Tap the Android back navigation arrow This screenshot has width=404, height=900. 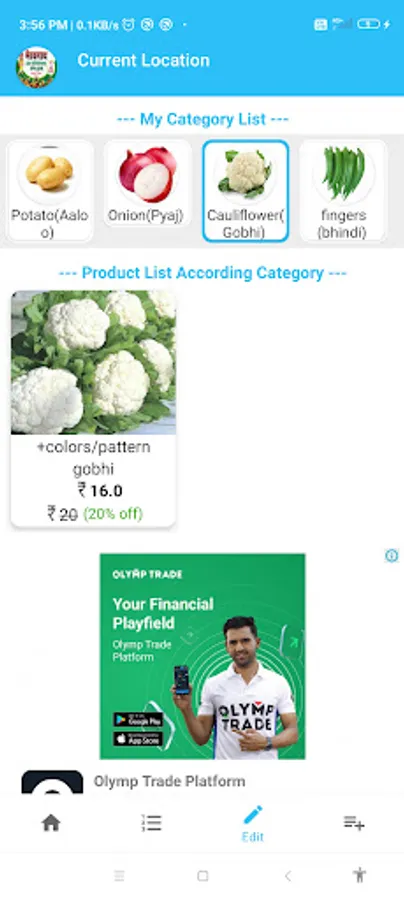coord(288,875)
